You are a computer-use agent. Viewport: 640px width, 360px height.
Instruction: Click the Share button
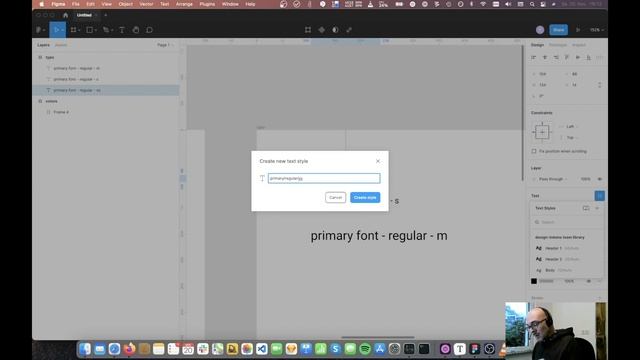click(558, 30)
